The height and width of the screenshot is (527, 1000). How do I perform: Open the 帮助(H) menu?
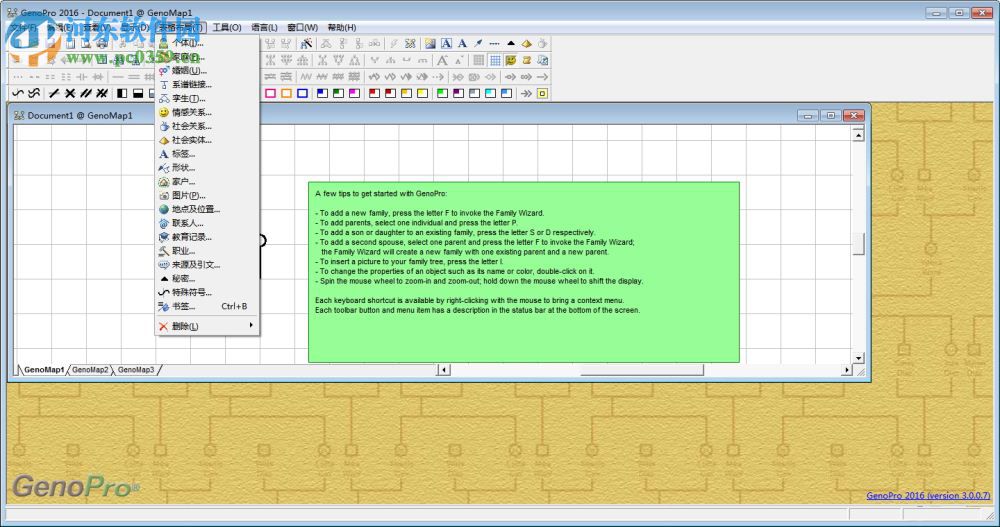(342, 27)
